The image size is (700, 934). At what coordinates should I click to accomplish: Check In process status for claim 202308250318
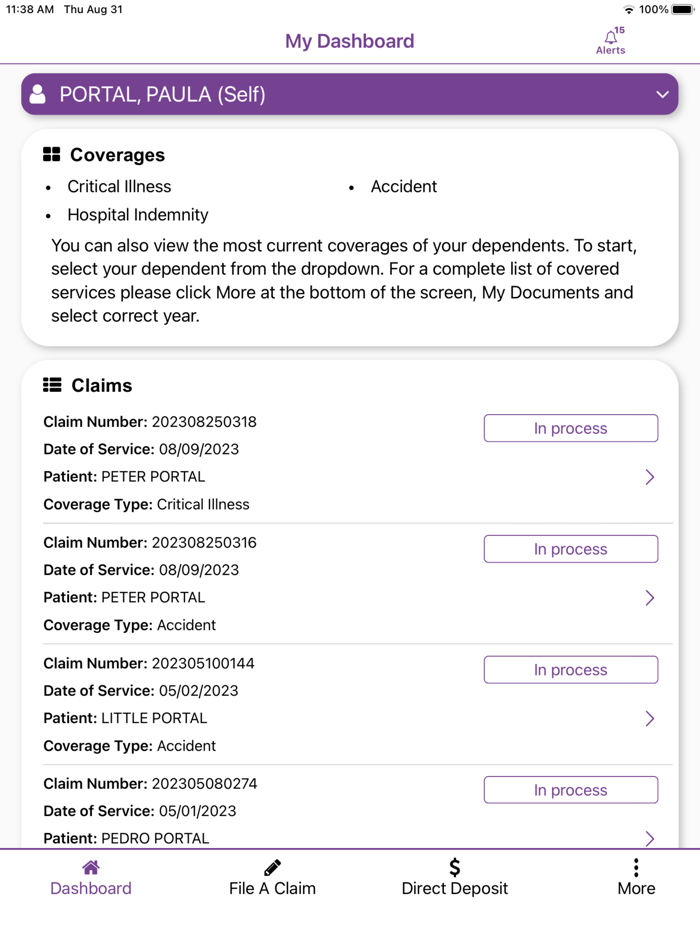point(570,427)
